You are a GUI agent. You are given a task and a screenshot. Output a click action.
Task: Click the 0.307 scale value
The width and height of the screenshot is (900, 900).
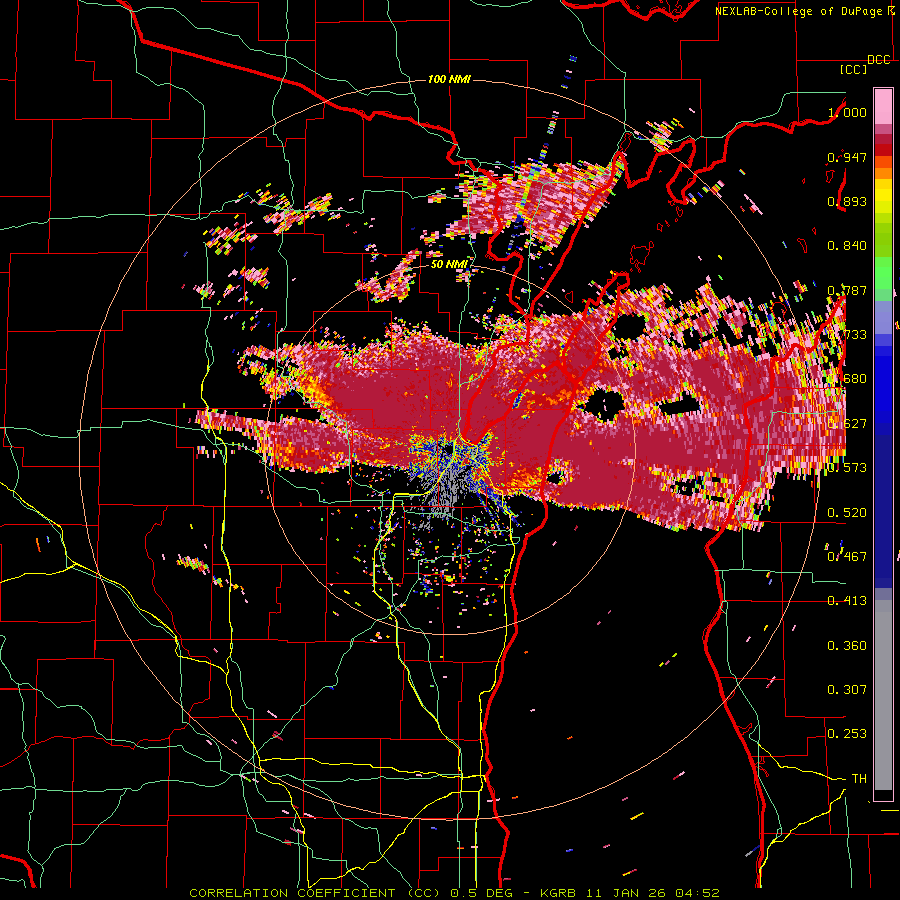tap(847, 689)
